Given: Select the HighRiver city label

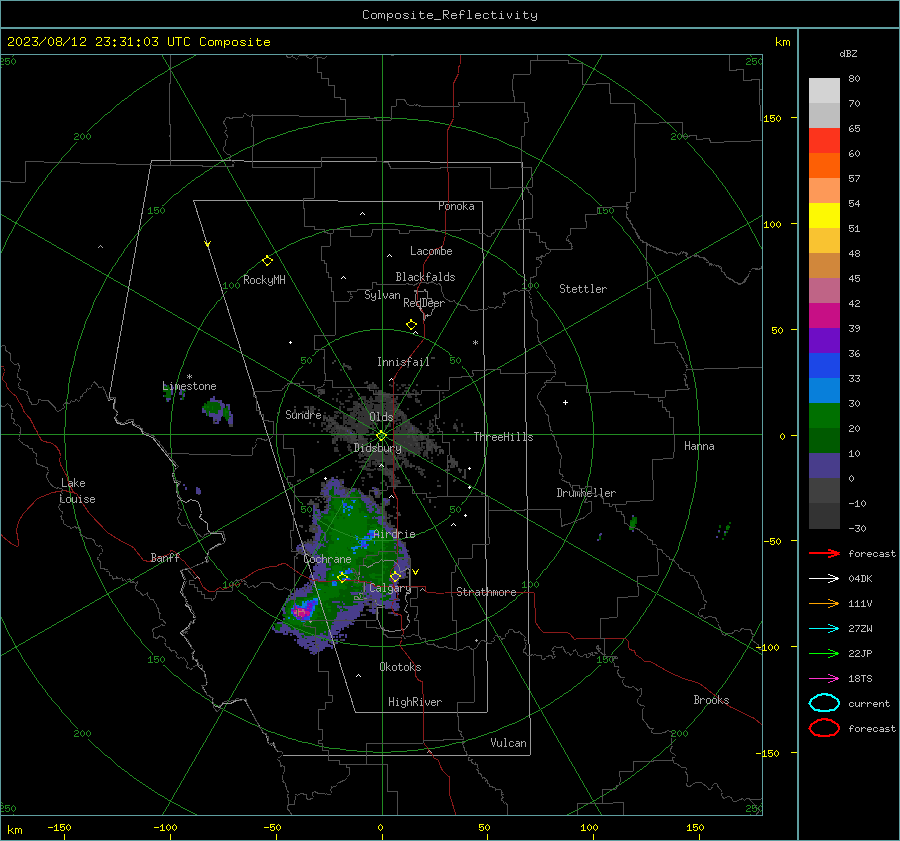Looking at the screenshot, I should (x=415, y=702).
